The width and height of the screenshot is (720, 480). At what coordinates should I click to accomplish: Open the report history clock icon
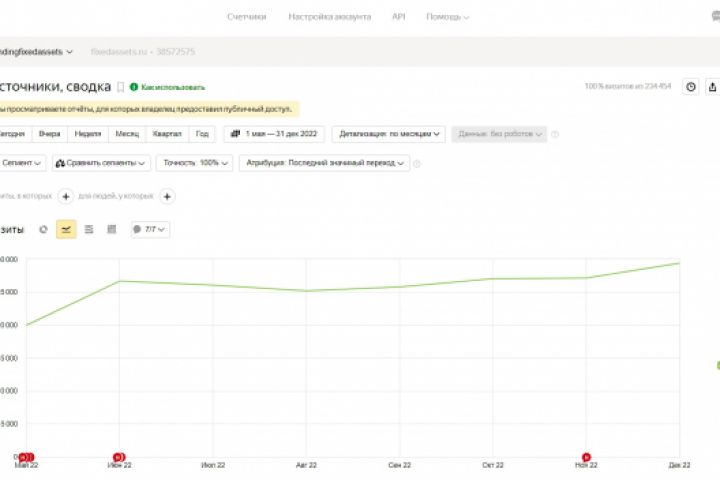click(691, 86)
